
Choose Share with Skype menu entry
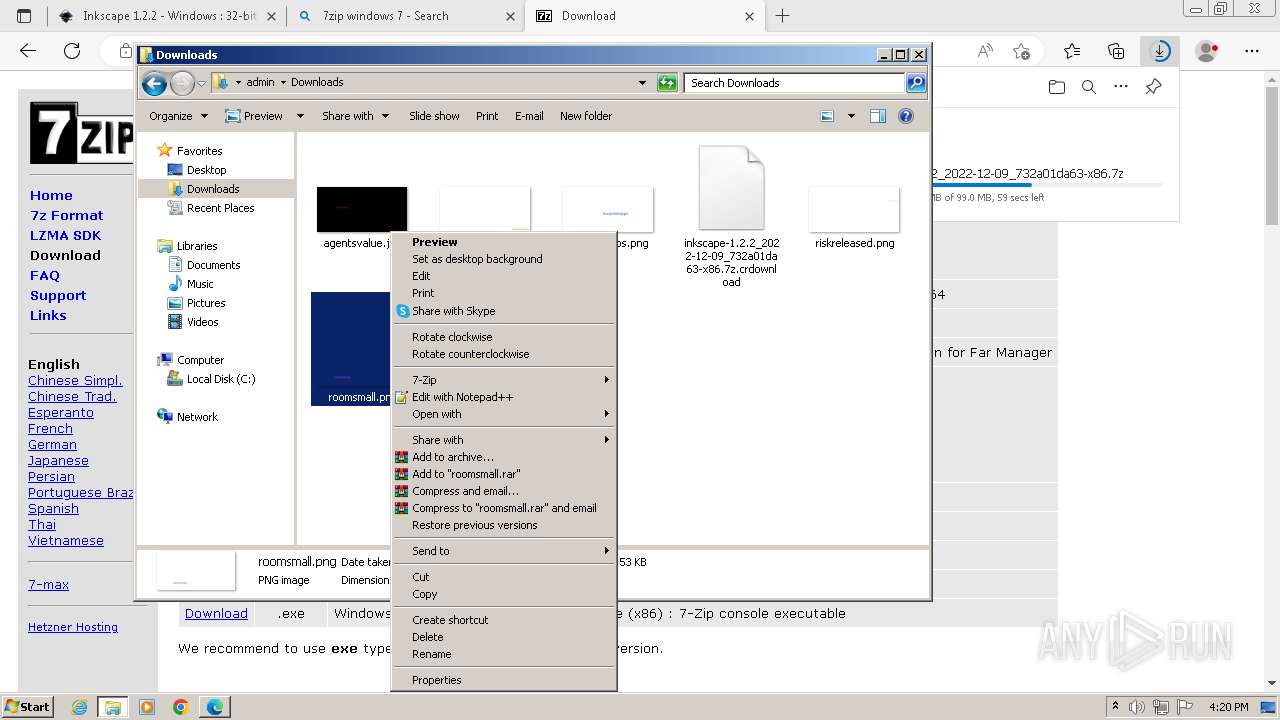pos(503,311)
